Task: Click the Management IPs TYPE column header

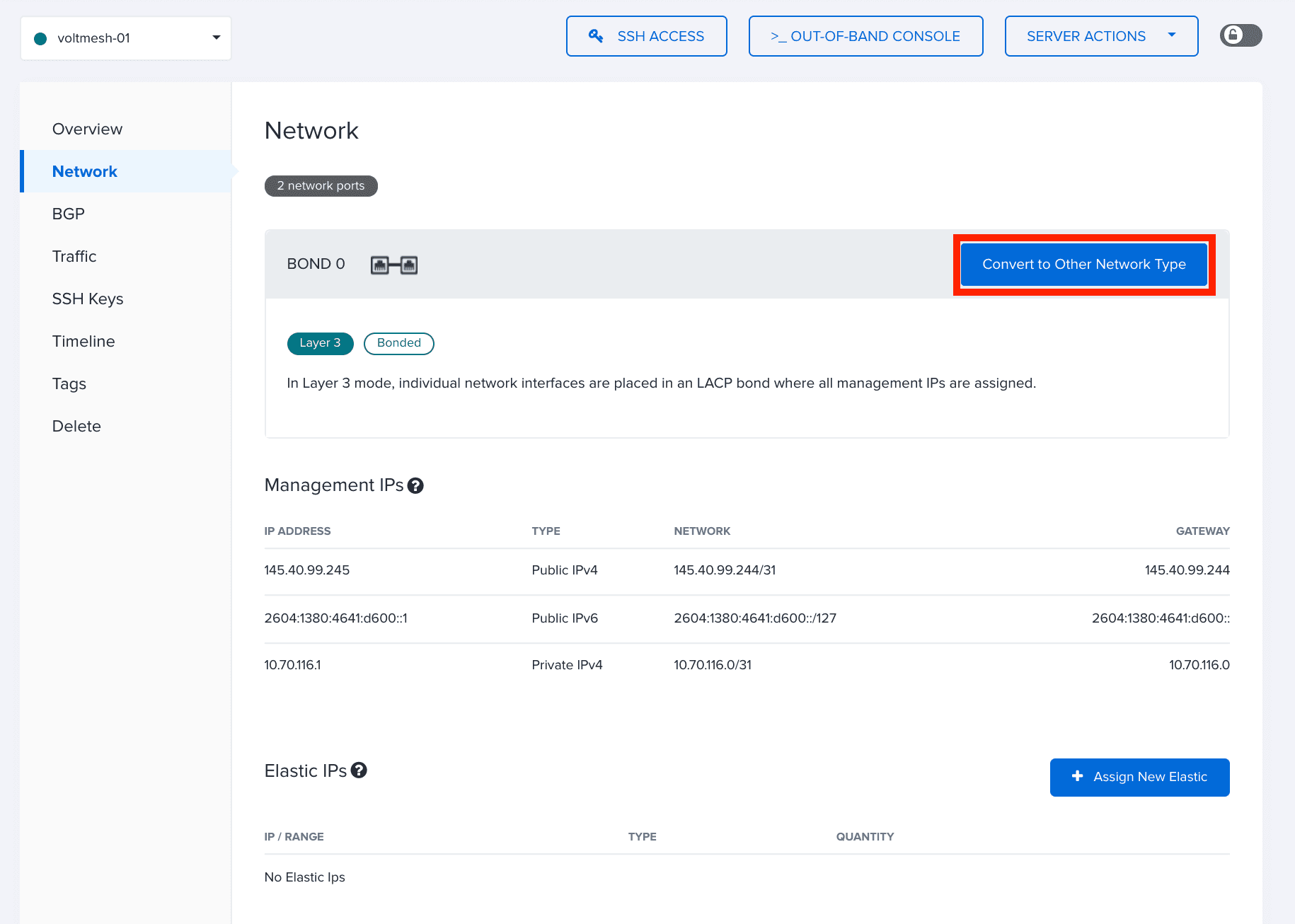Action: 546,531
